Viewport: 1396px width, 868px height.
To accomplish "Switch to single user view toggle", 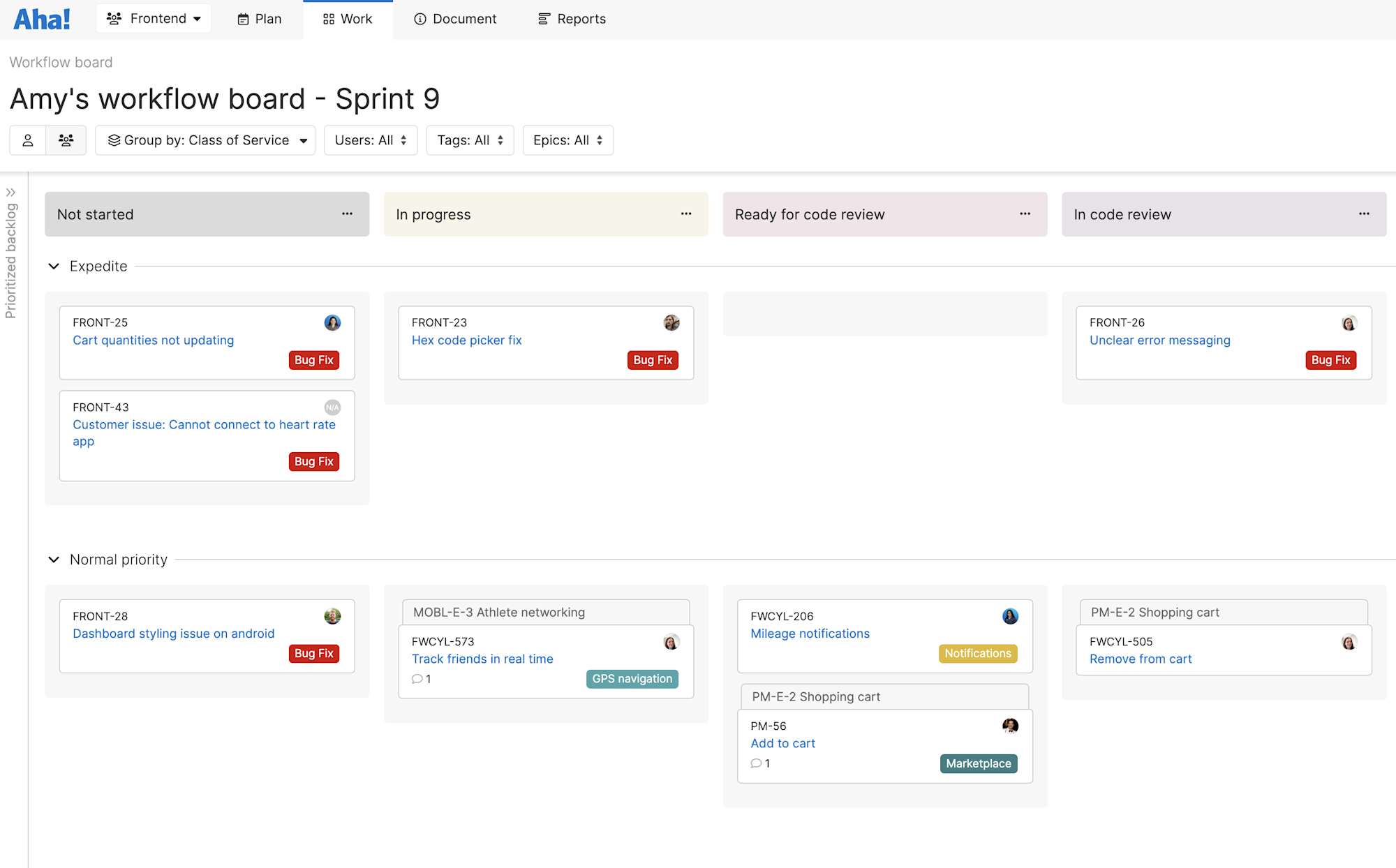I will coord(28,140).
